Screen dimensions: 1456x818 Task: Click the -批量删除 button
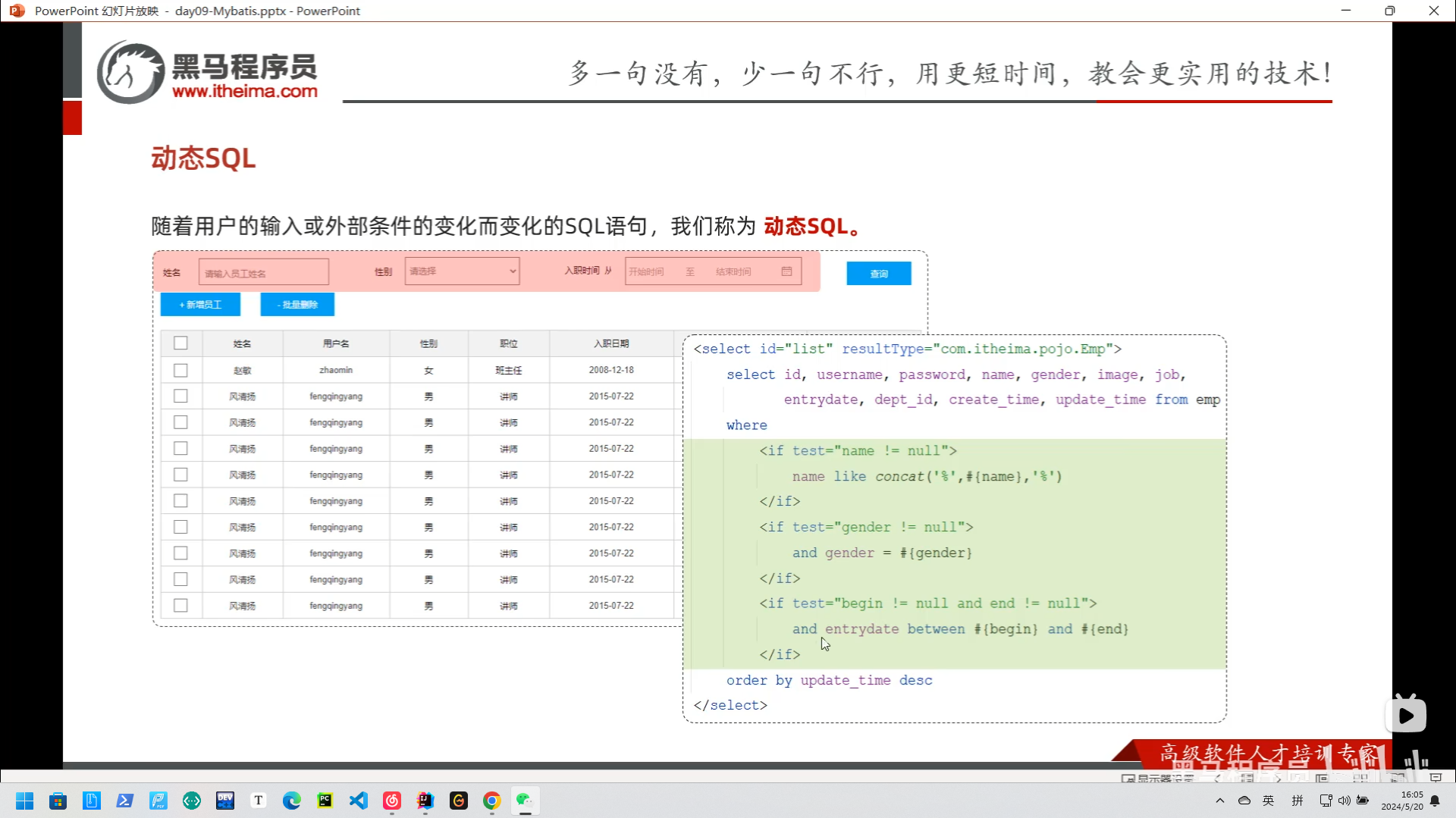297,305
